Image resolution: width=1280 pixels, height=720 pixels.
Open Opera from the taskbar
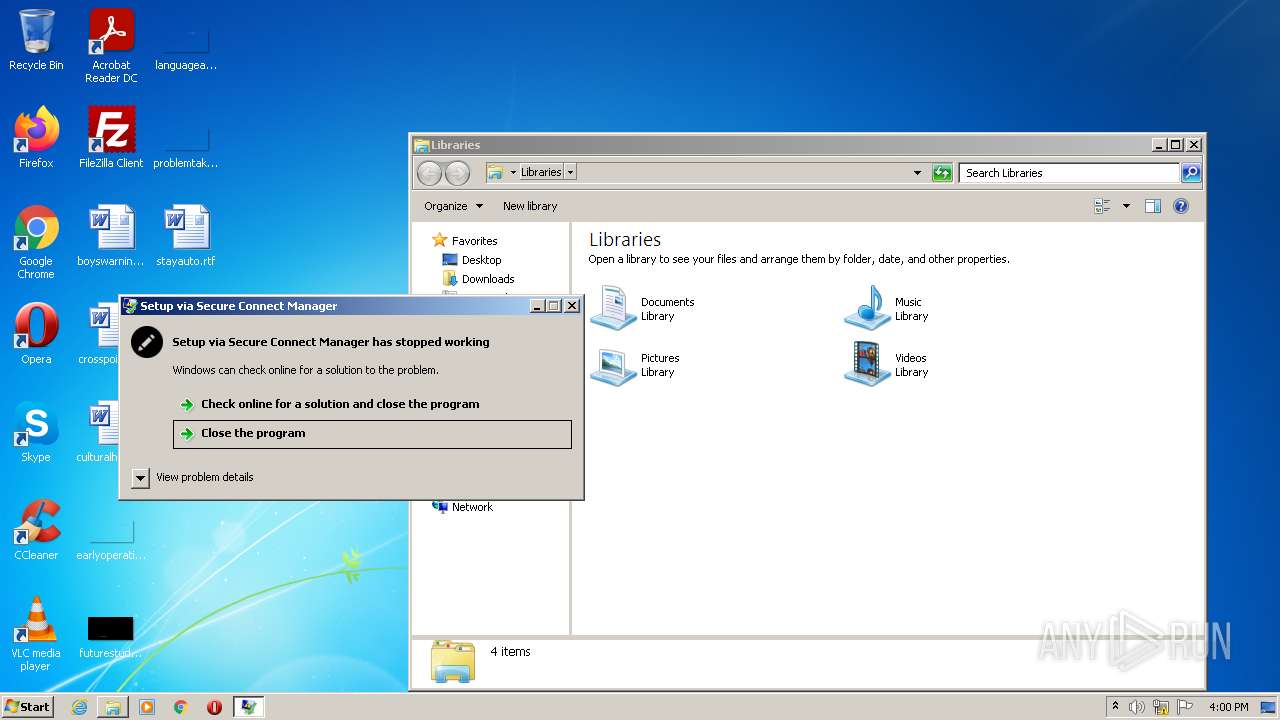point(214,707)
